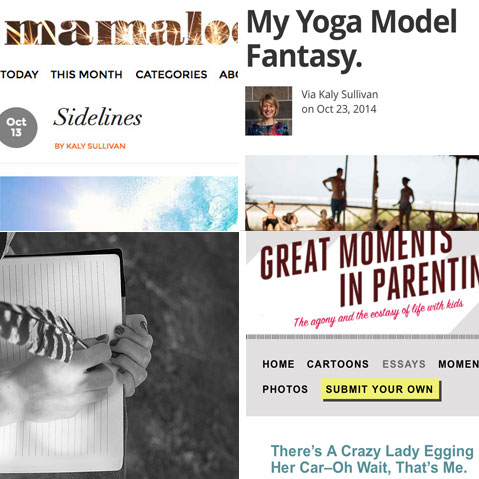Open the TODAY menu item

point(19,74)
